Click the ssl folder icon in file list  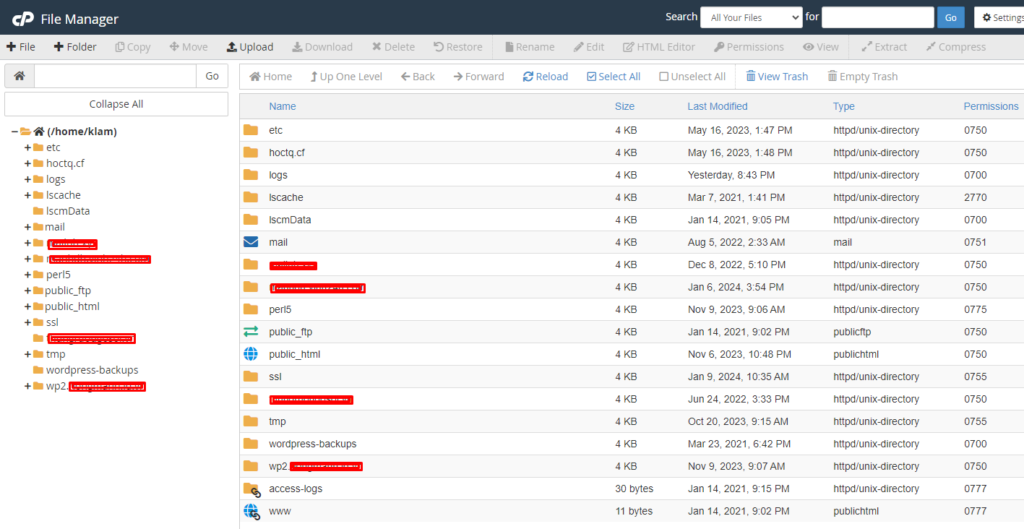click(x=251, y=376)
